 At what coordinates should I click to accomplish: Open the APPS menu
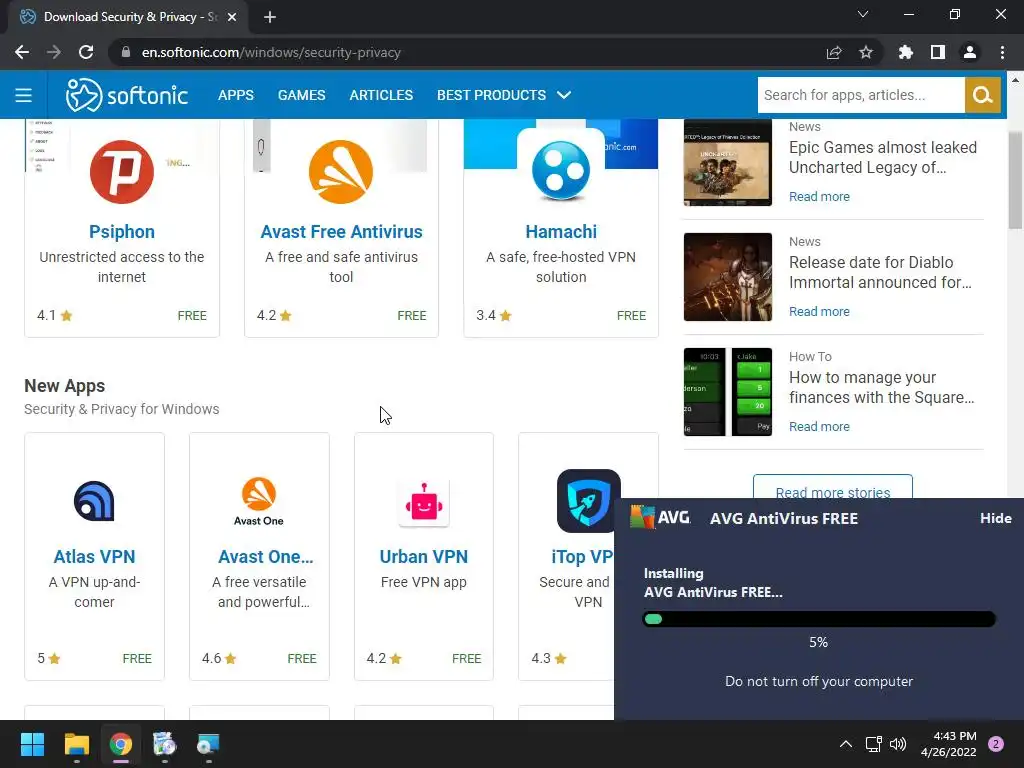(236, 95)
